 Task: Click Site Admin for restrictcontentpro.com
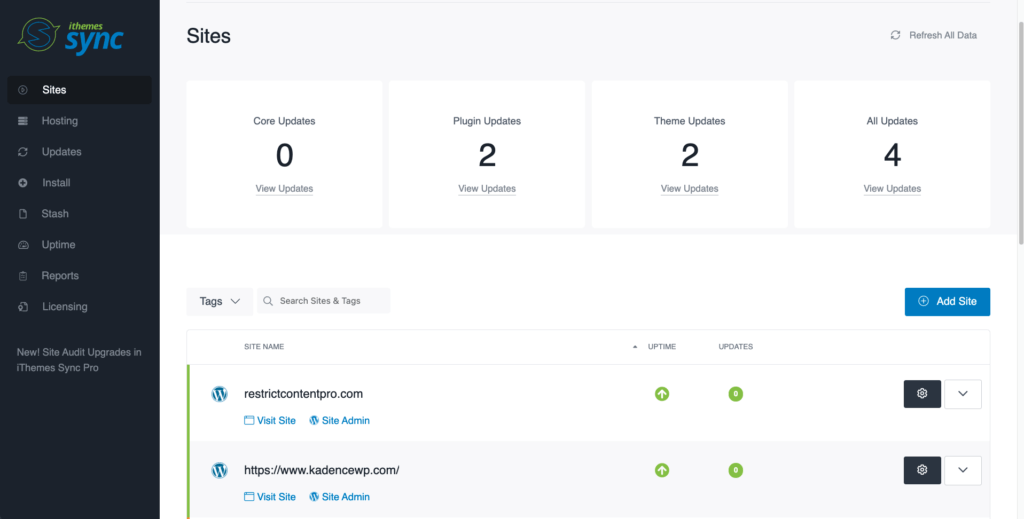tap(340, 420)
